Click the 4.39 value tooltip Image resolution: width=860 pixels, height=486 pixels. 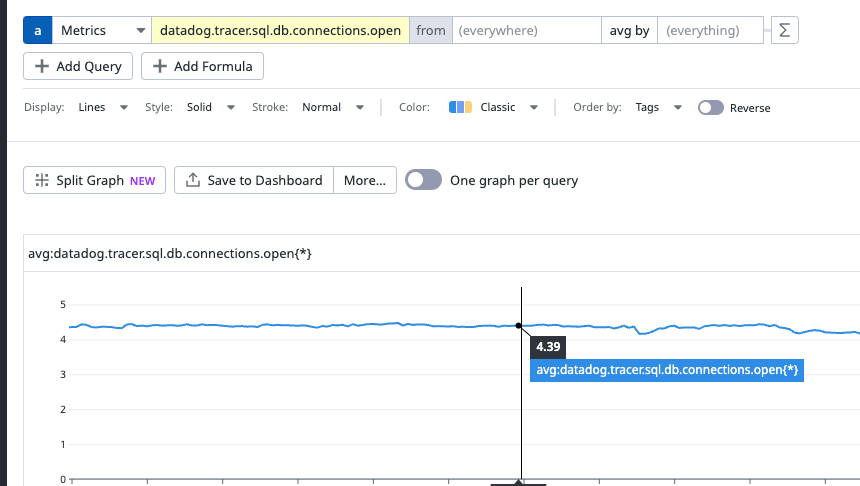(x=548, y=347)
